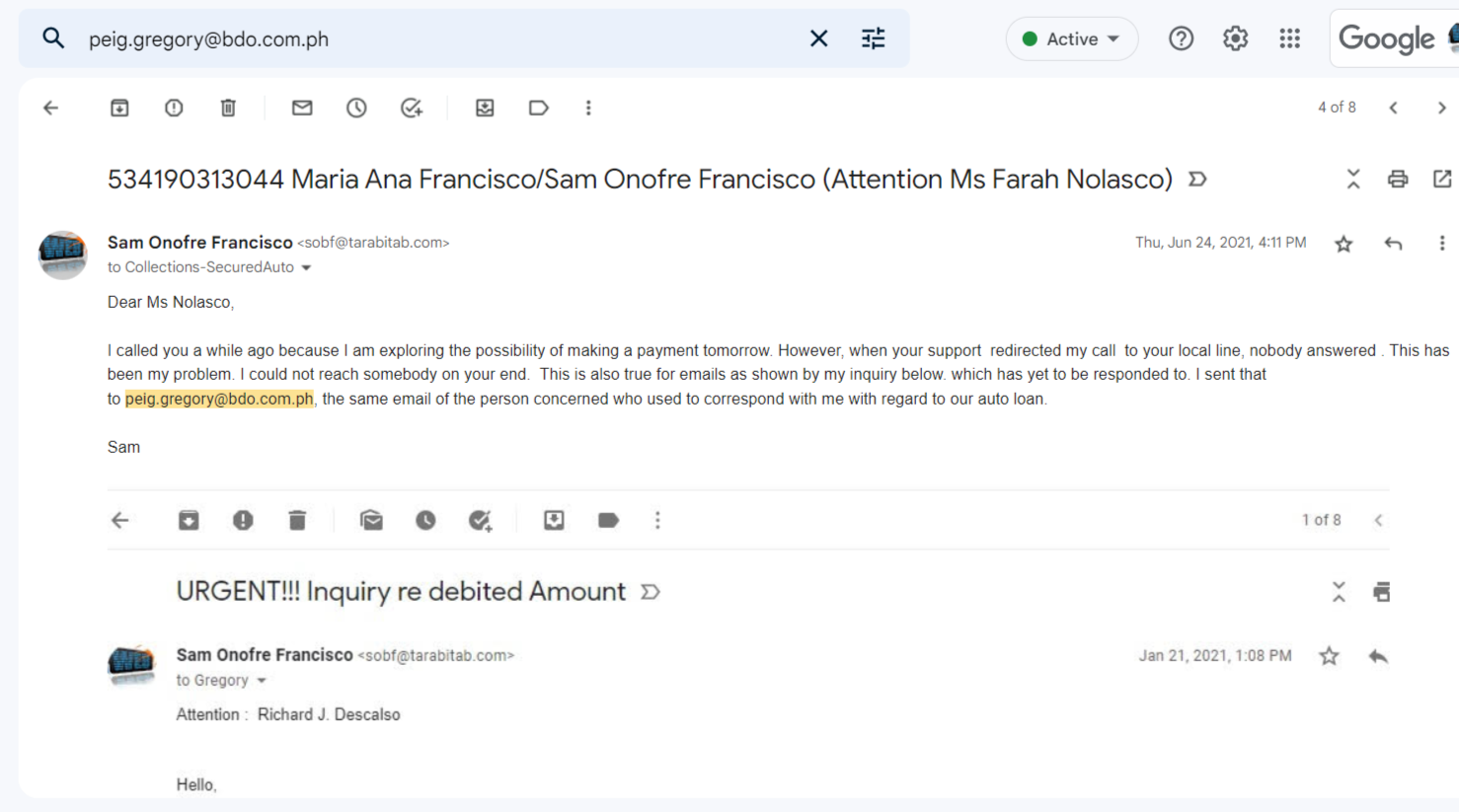
Task: Click sender address sobf@tarabitab.com at top
Action: click(373, 243)
